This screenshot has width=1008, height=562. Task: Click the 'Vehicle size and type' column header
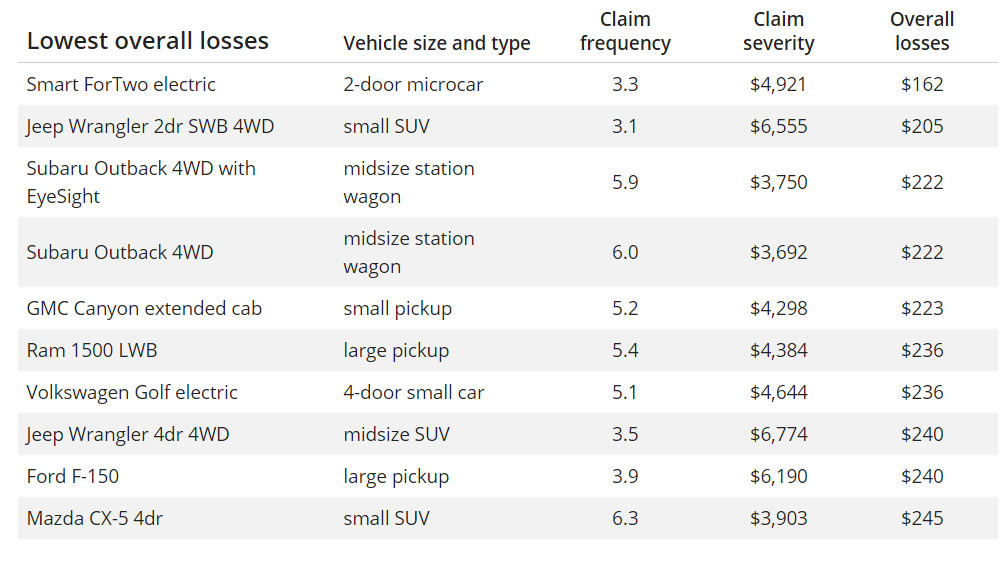[x=436, y=43]
